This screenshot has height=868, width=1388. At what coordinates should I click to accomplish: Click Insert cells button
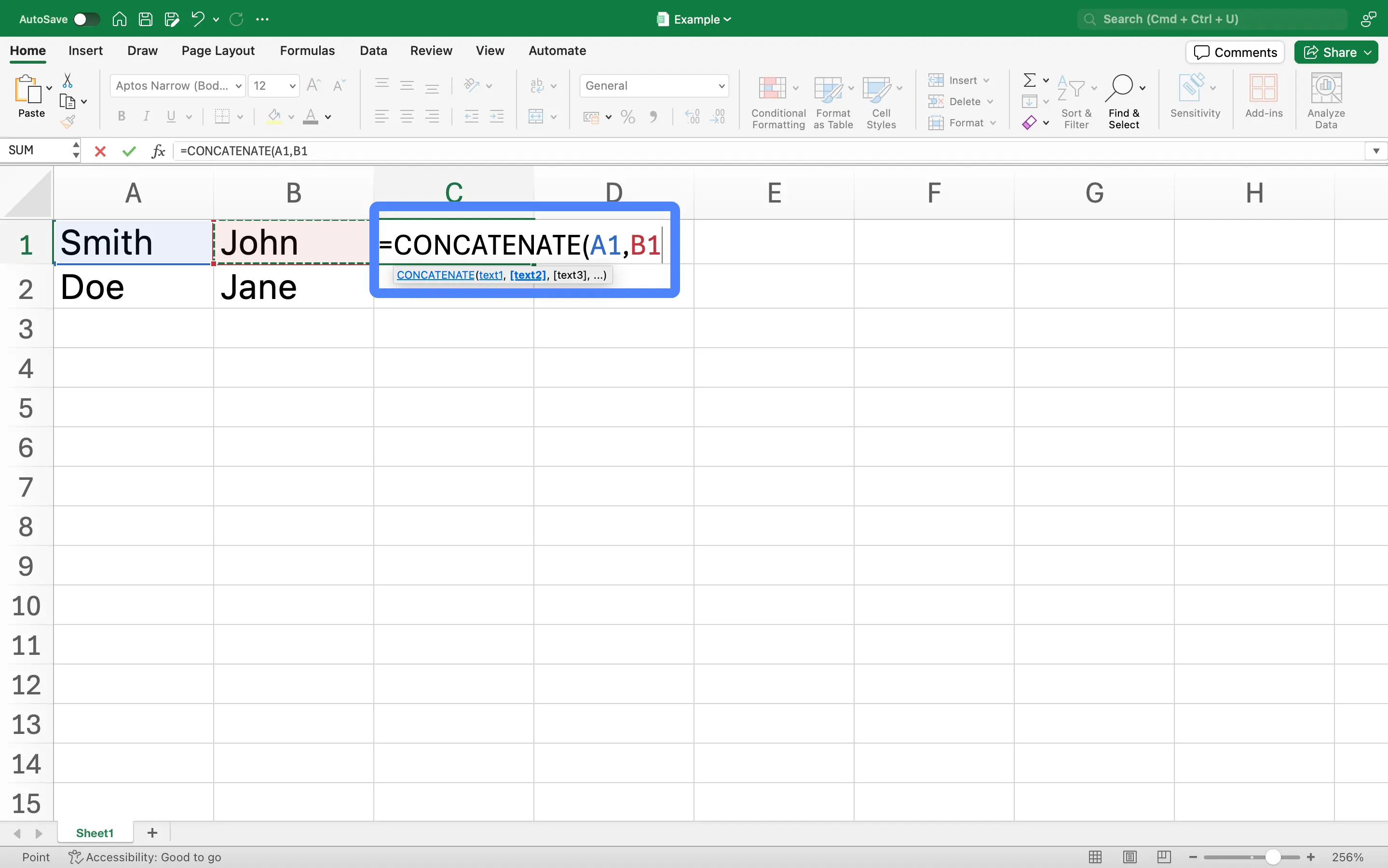click(953, 81)
